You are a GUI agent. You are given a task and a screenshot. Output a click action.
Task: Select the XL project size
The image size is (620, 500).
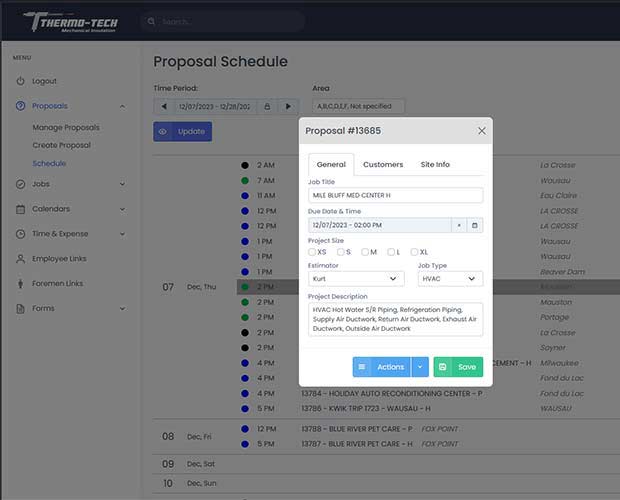tap(414, 252)
